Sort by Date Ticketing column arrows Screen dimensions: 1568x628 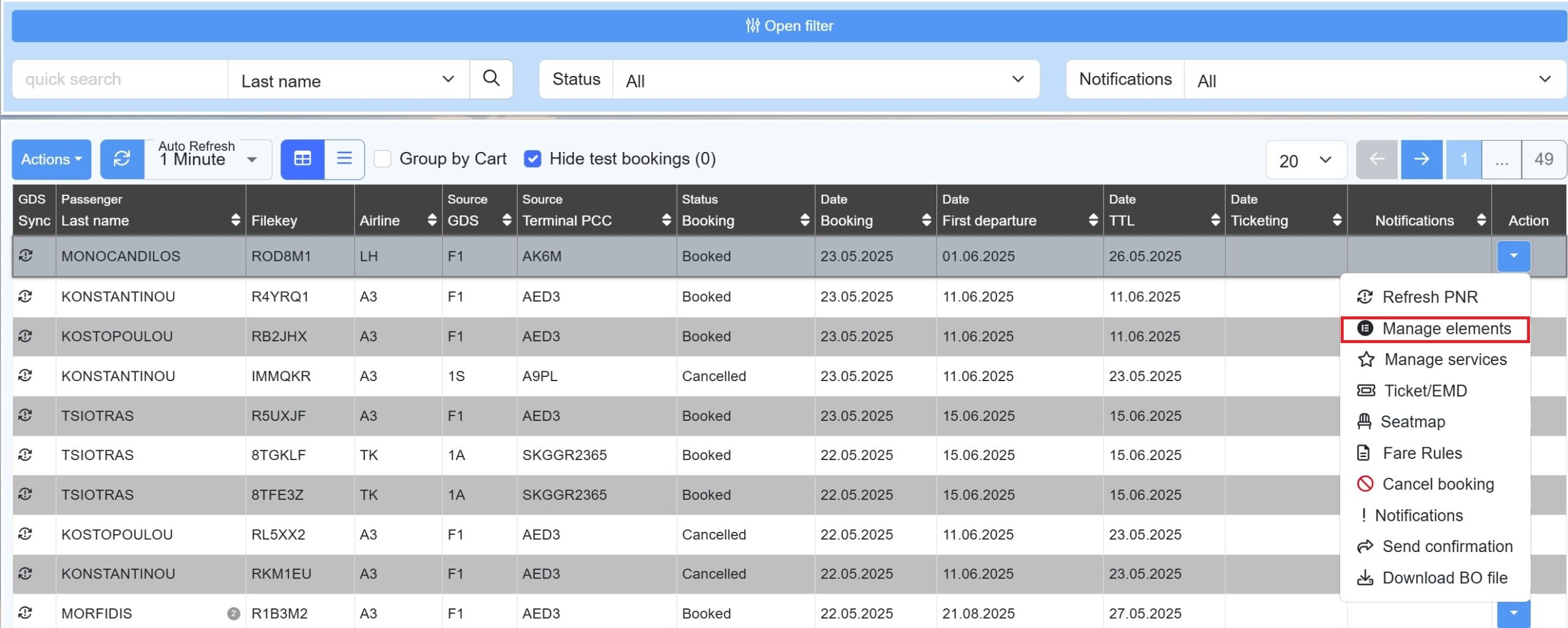click(x=1336, y=220)
